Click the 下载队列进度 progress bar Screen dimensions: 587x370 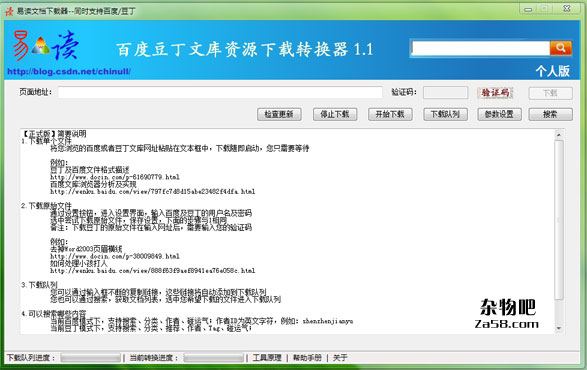point(91,358)
